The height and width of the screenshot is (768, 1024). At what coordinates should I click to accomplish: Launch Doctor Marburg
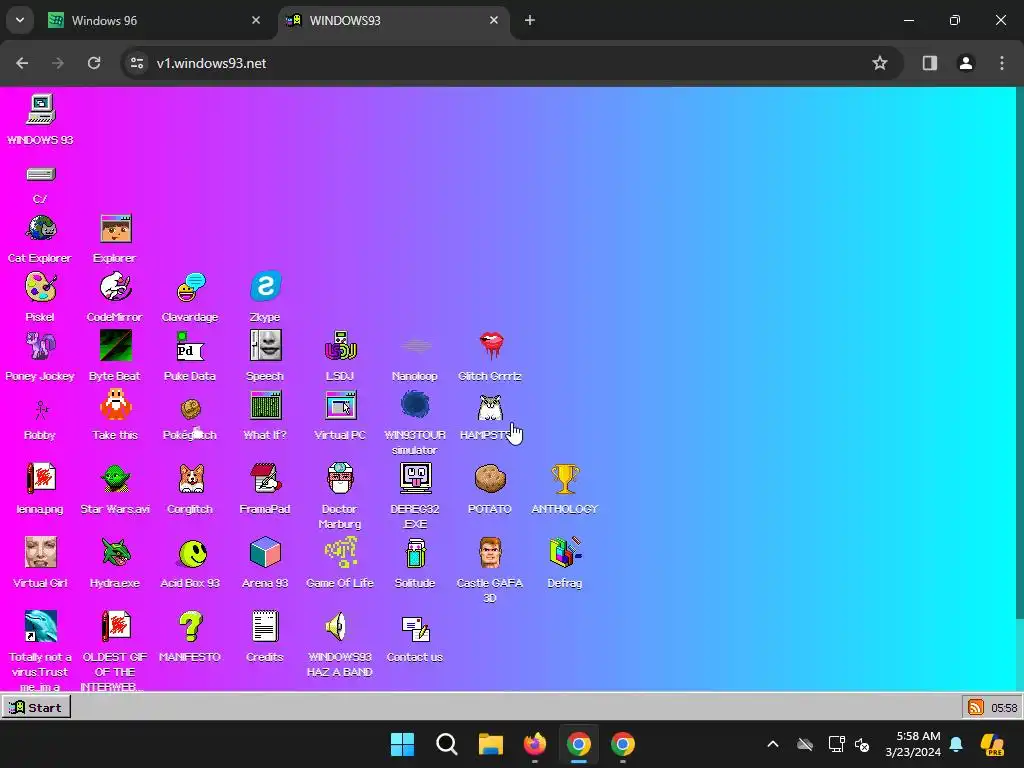[x=340, y=479]
